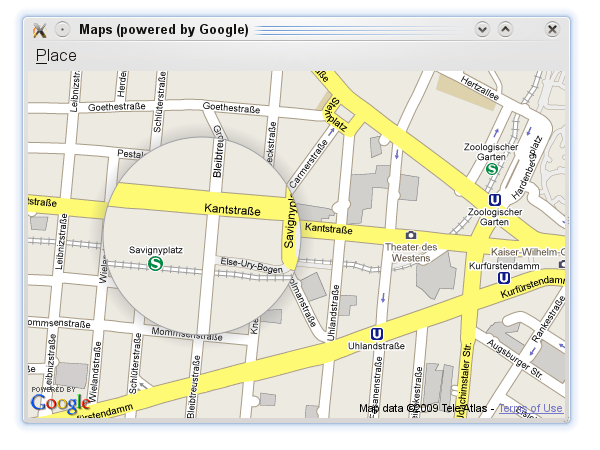The image size is (600, 450).
Task: Click the Savignyplatz S-Bahn station icon
Action: coord(155,263)
